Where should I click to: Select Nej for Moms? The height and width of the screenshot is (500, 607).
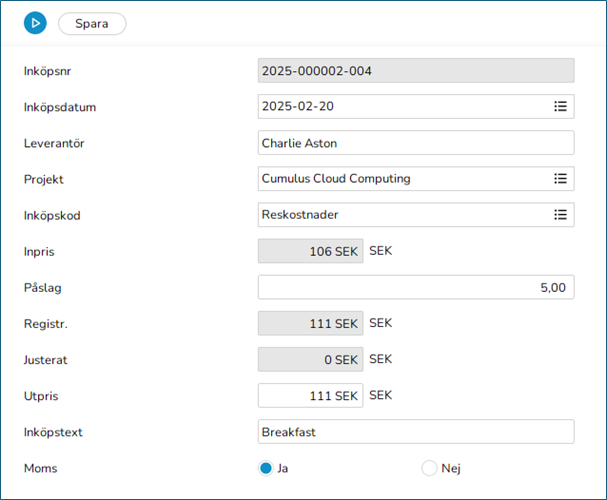point(430,467)
